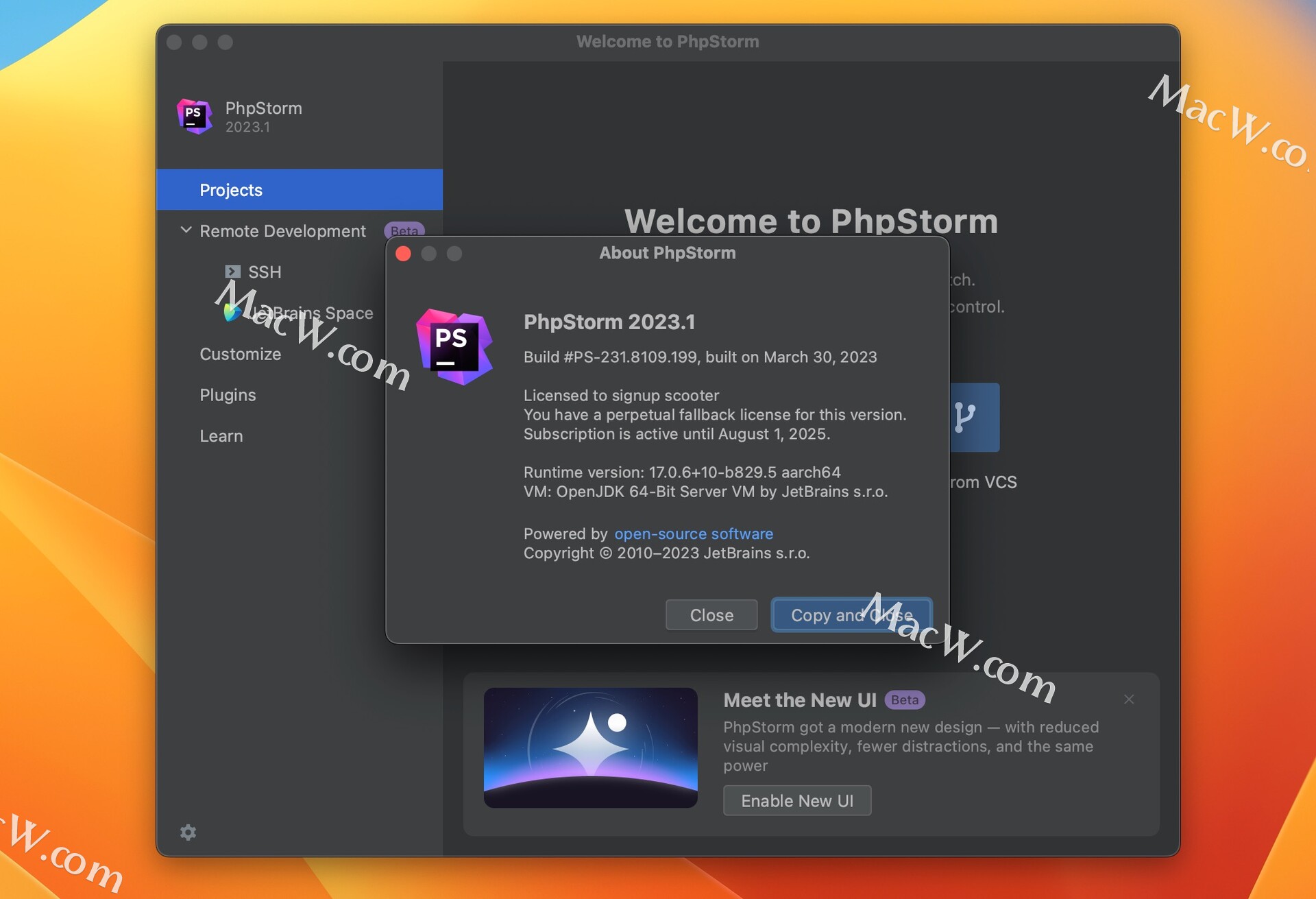
Task: Click the PhpStorm 2023.1 heading in About dialog
Action: pyautogui.click(x=609, y=322)
